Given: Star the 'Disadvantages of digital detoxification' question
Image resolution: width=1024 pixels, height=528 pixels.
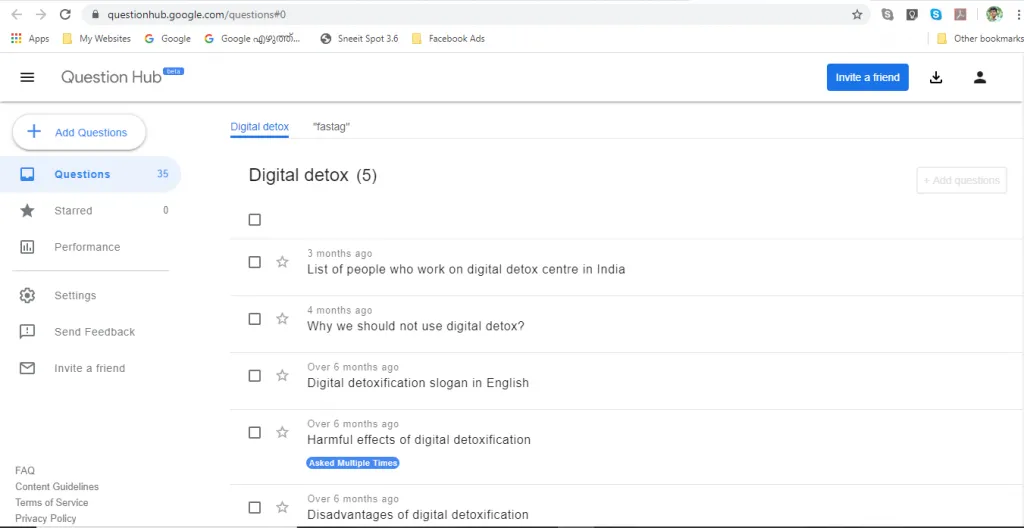Looking at the screenshot, I should [x=282, y=508].
